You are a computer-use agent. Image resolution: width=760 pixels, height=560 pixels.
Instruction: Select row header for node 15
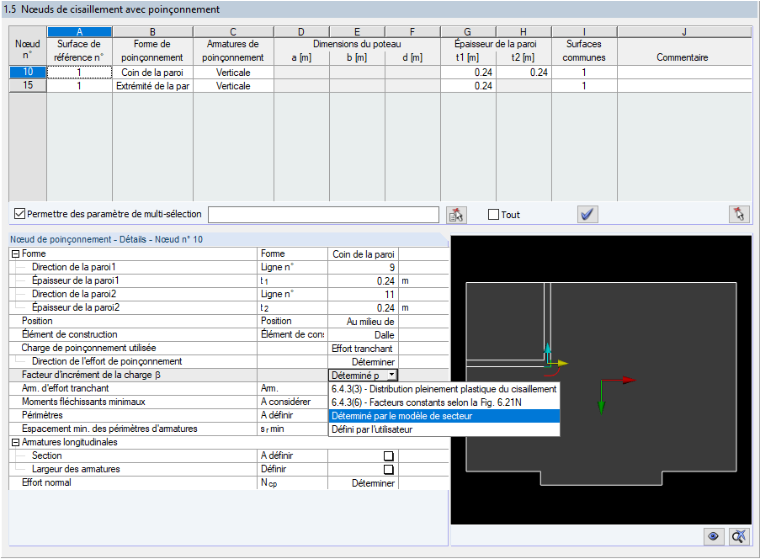pyautogui.click(x=28, y=86)
